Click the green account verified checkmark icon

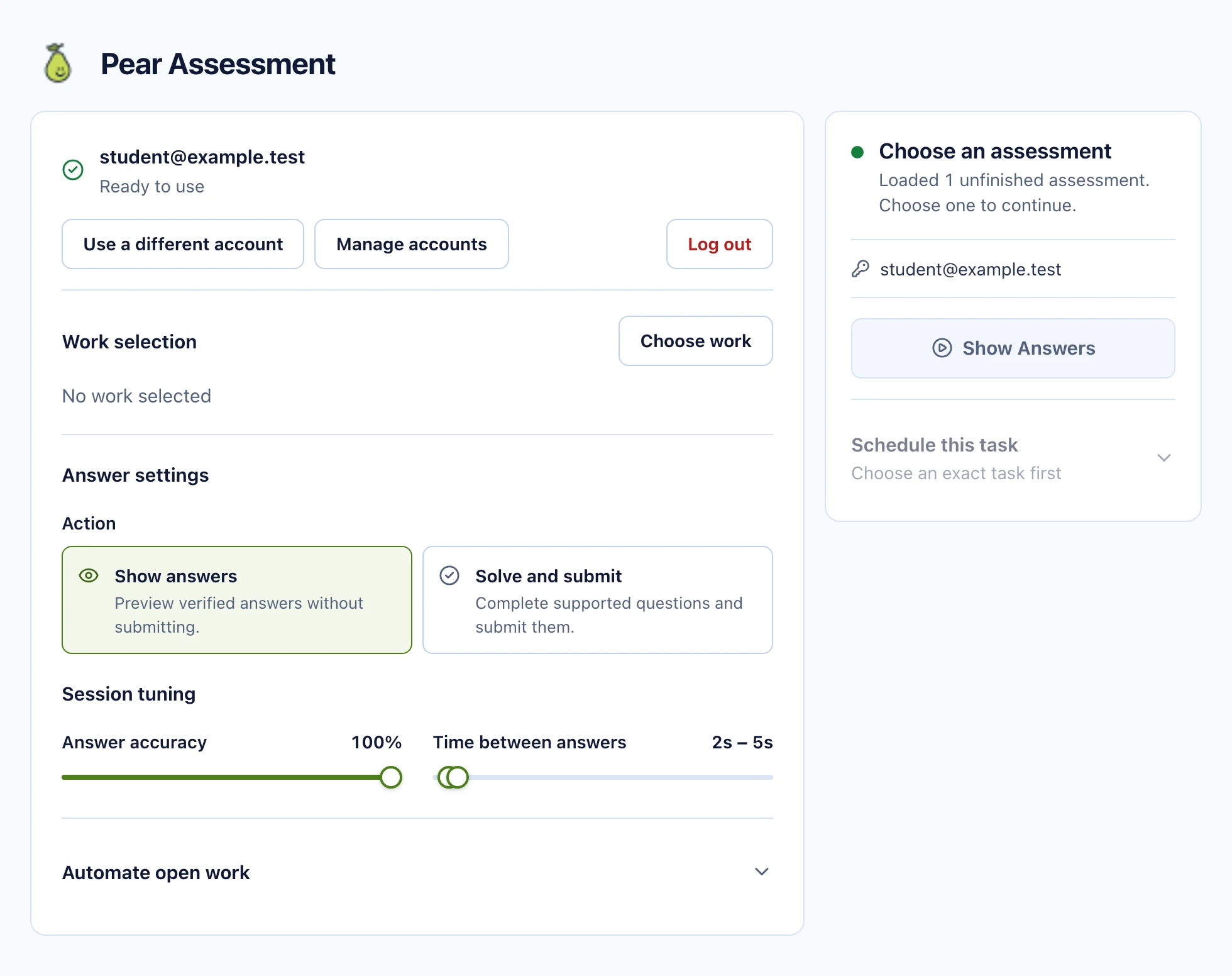[x=73, y=170]
